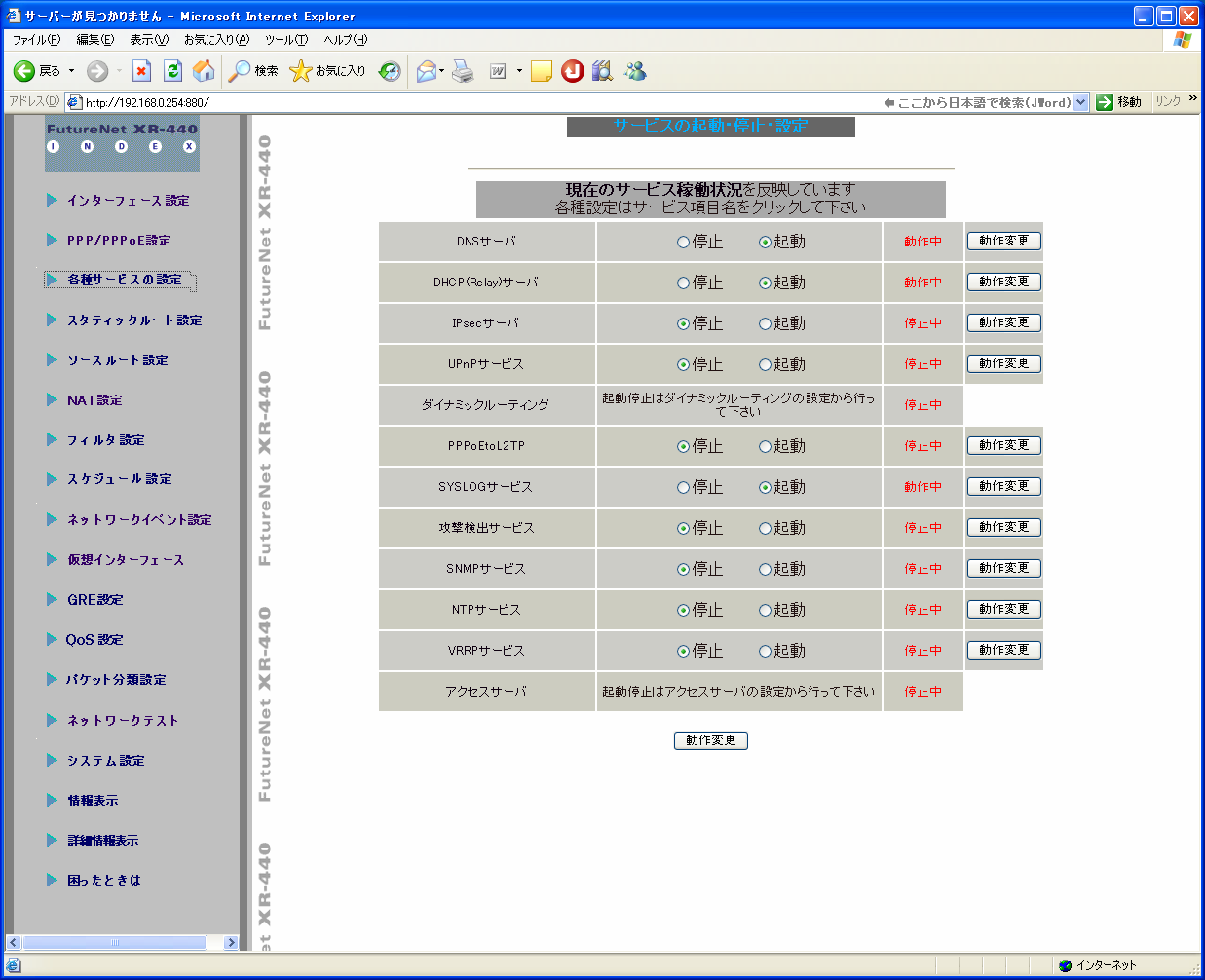Open the ヘルプ(H) menu
The image size is (1205, 980).
tap(346, 40)
